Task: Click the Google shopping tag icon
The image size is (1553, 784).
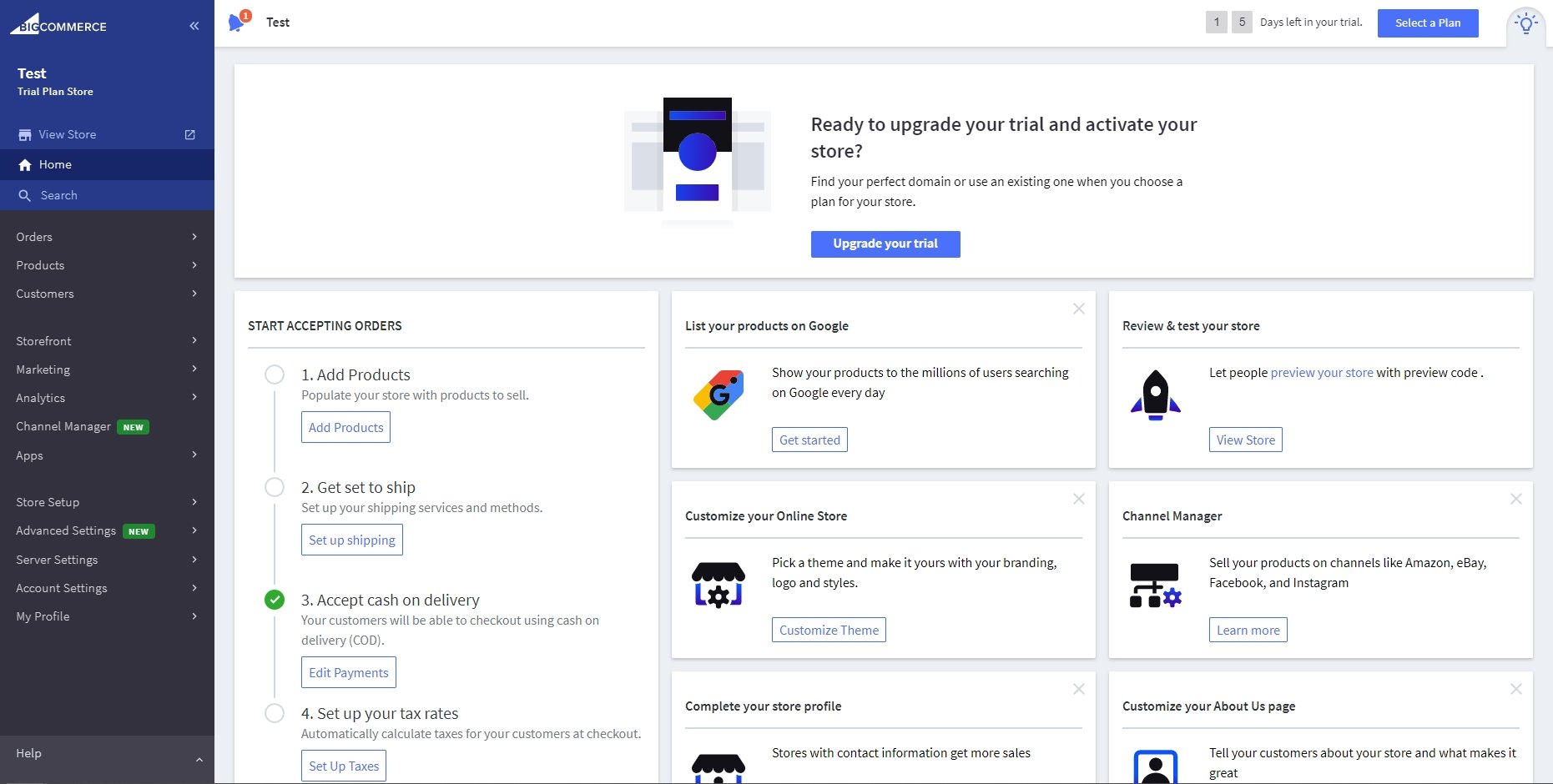Action: point(719,395)
